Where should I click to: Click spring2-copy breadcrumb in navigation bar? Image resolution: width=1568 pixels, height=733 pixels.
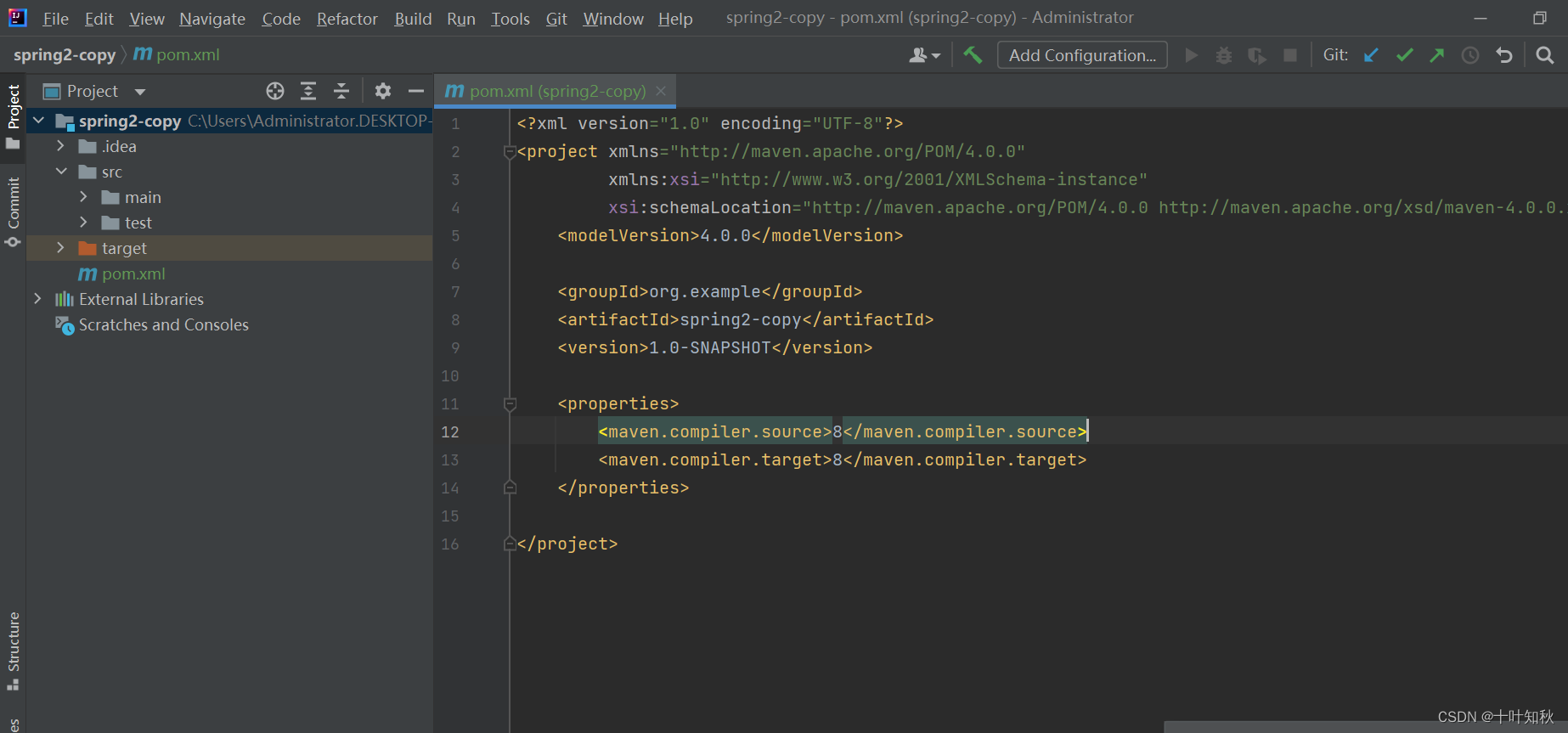coord(65,55)
